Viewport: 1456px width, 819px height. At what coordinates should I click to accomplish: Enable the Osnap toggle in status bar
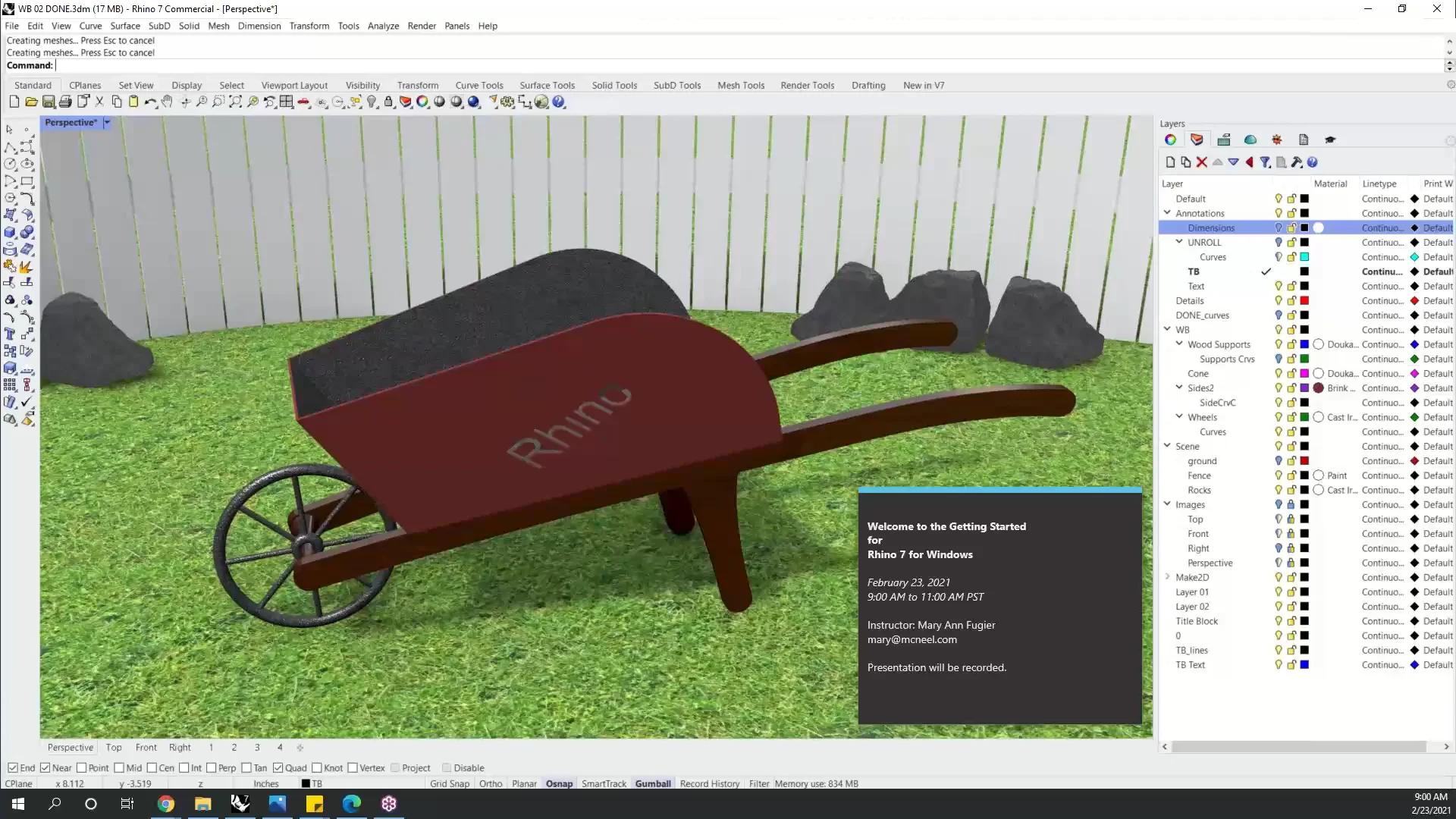(559, 783)
